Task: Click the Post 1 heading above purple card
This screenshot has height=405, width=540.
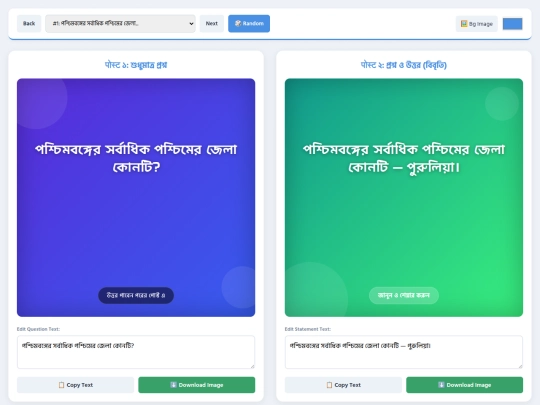Action: coord(136,65)
